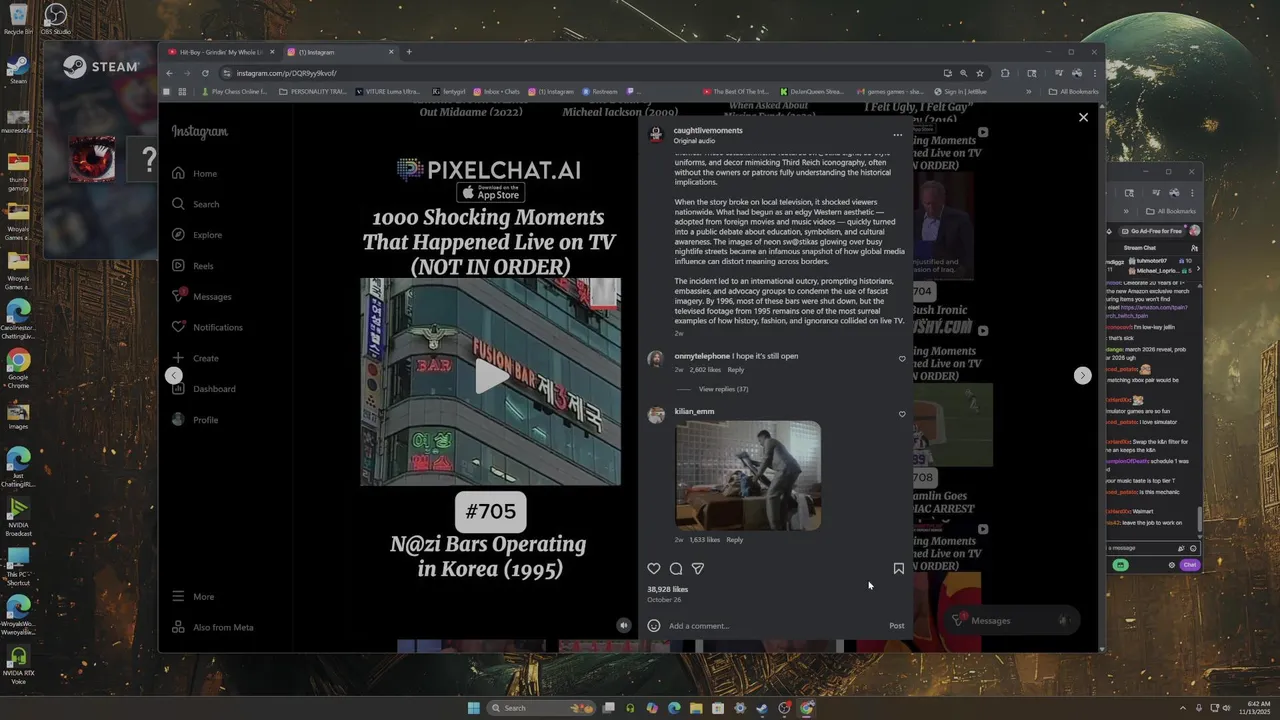Open Dashboard in the Instagram sidebar
Image resolution: width=1280 pixels, height=720 pixels.
(204, 389)
